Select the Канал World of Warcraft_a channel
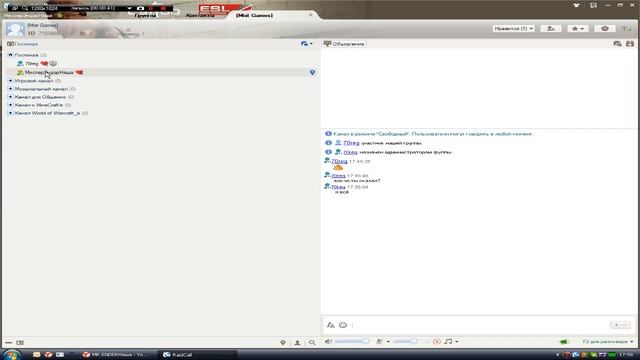Viewport: 640px width, 360px height. [47, 113]
